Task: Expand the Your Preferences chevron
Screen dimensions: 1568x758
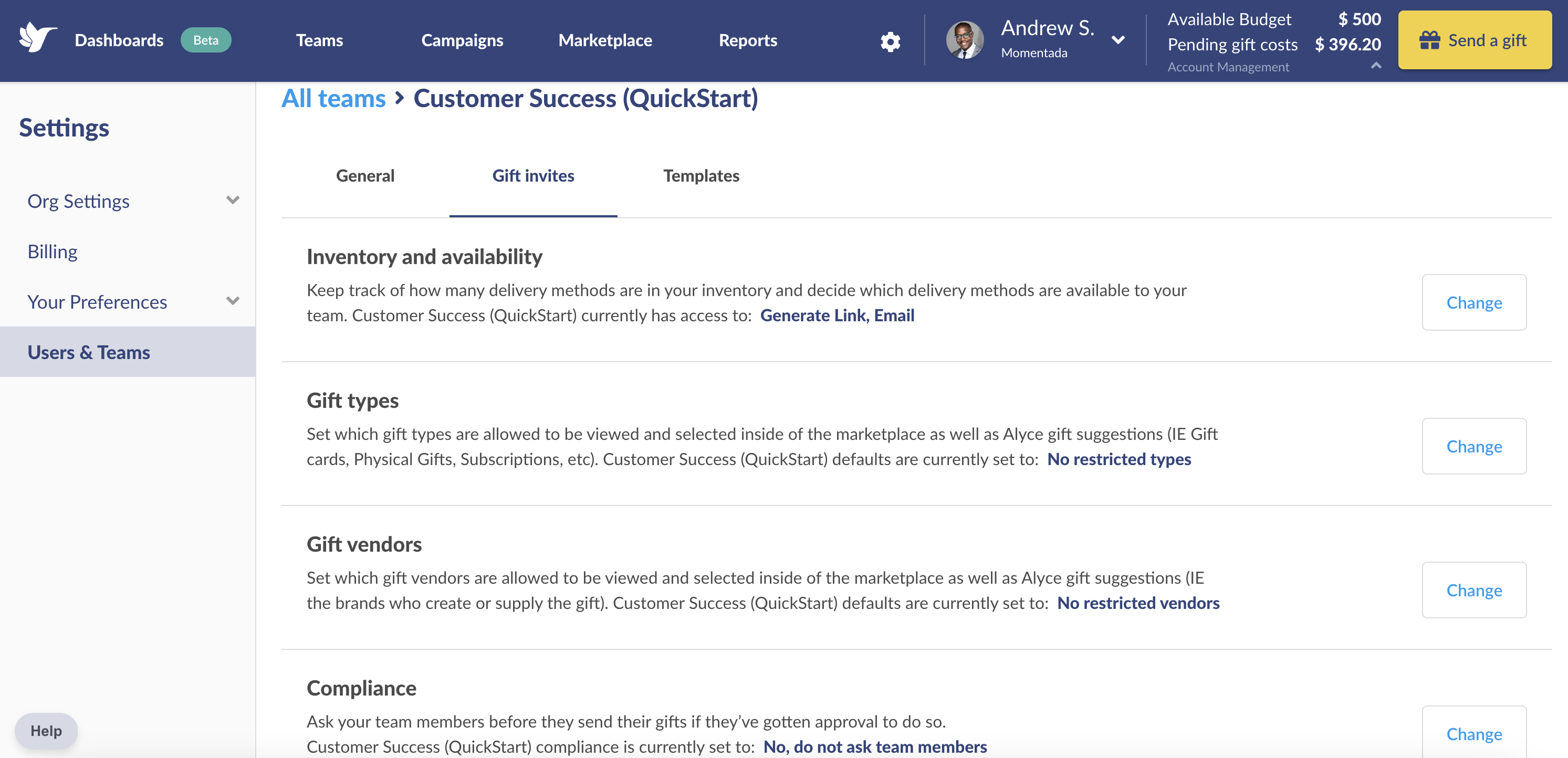Action: click(233, 301)
